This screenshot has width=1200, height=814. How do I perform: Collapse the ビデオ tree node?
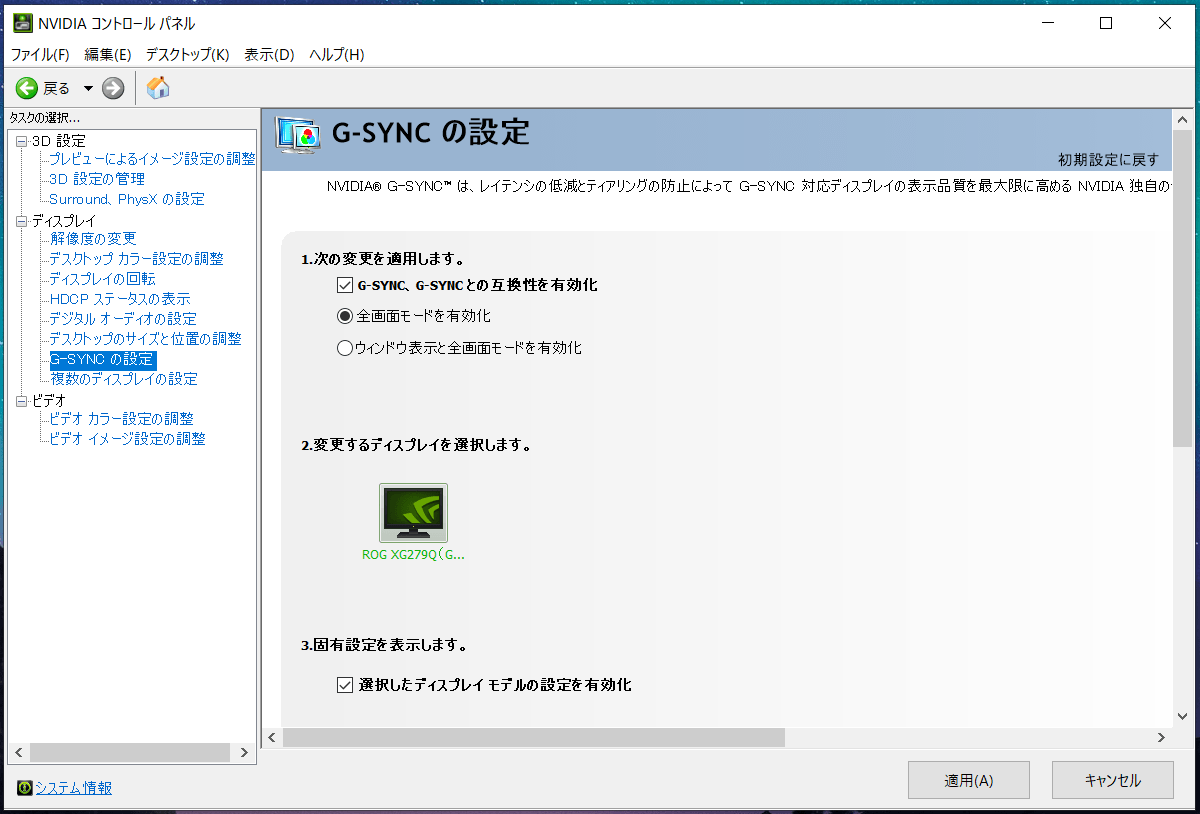pyautogui.click(x=22, y=401)
